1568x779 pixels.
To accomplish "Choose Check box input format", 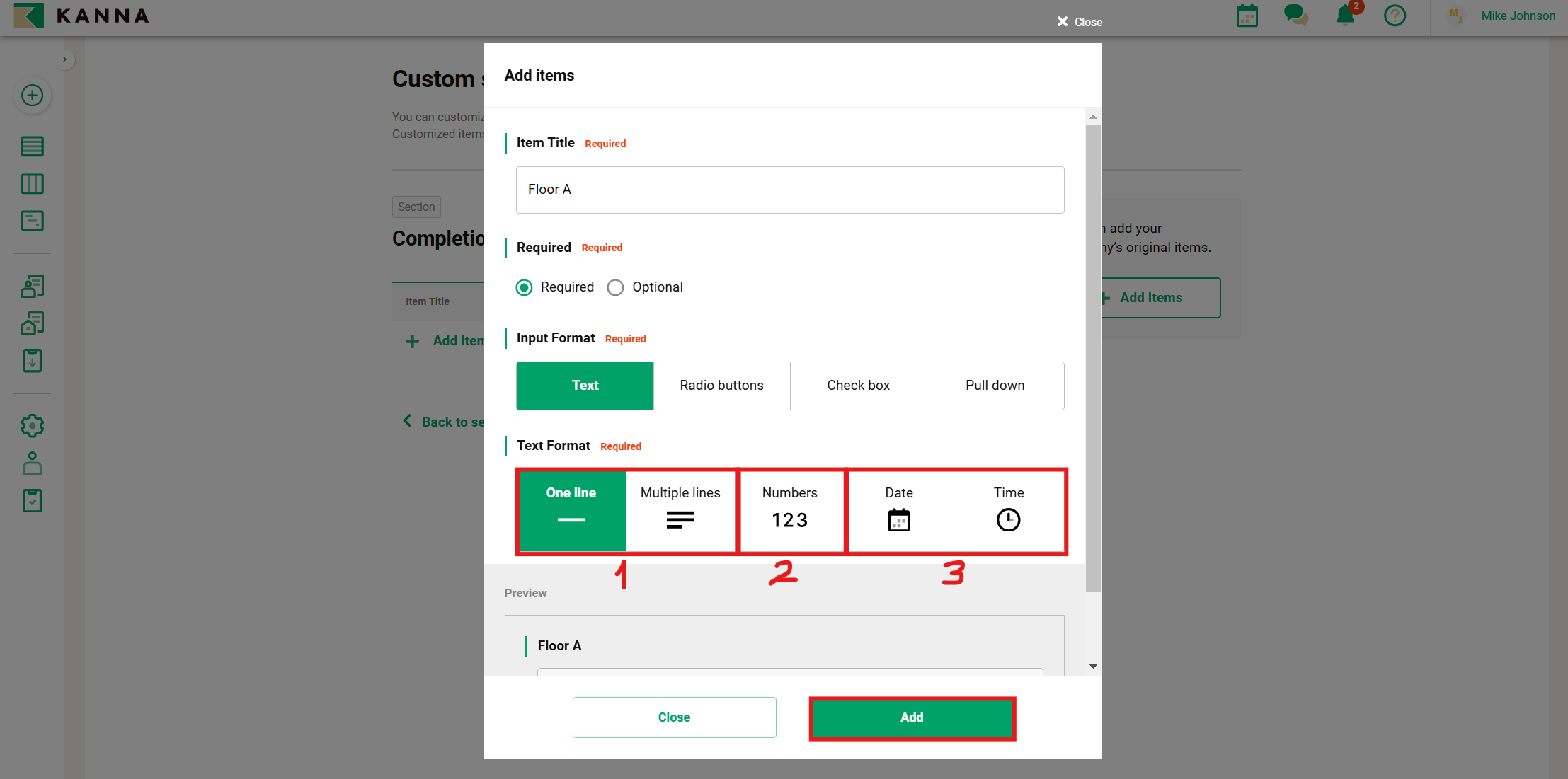I will click(858, 386).
